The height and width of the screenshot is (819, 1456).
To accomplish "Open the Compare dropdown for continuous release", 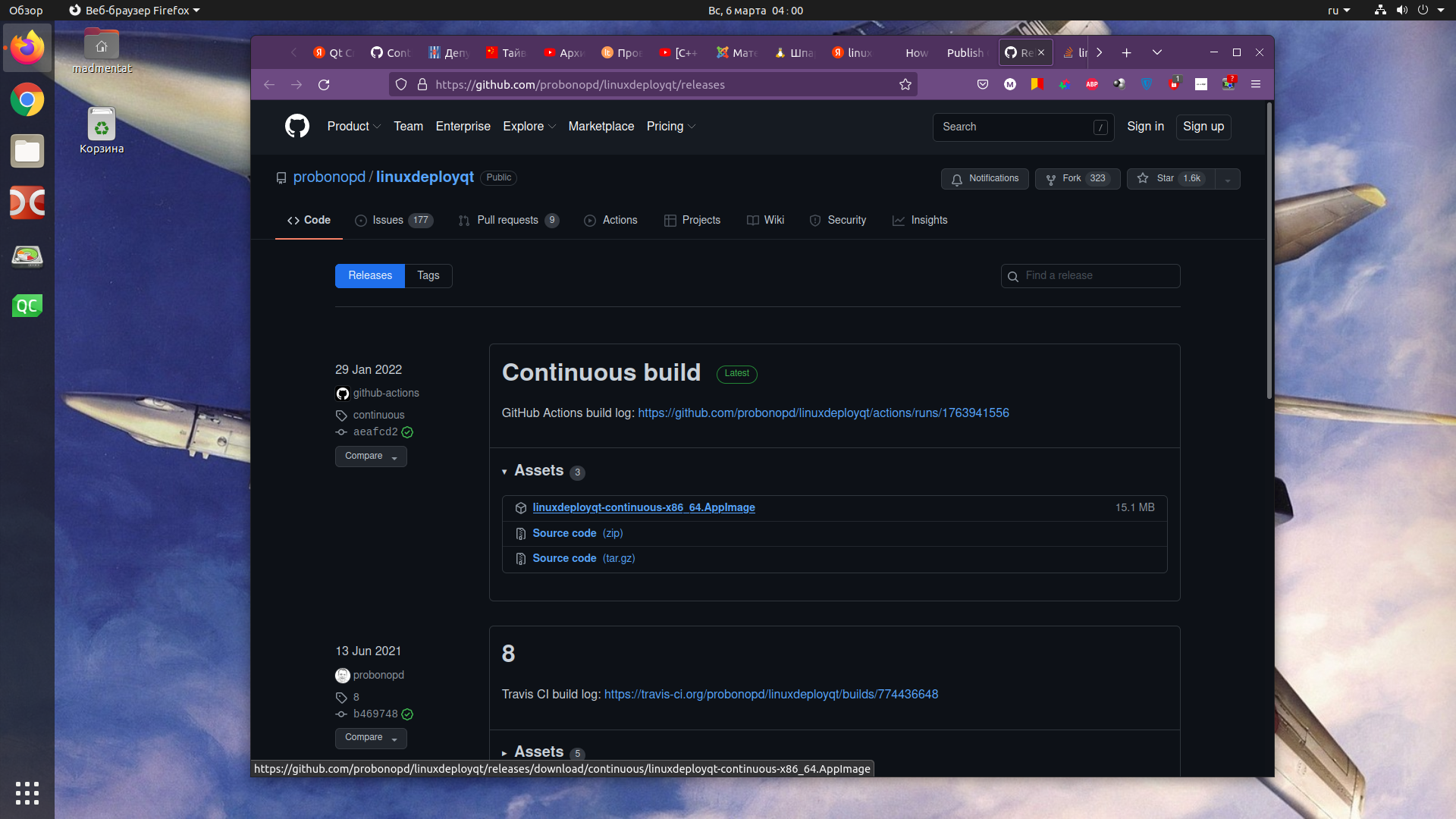I will pyautogui.click(x=371, y=456).
